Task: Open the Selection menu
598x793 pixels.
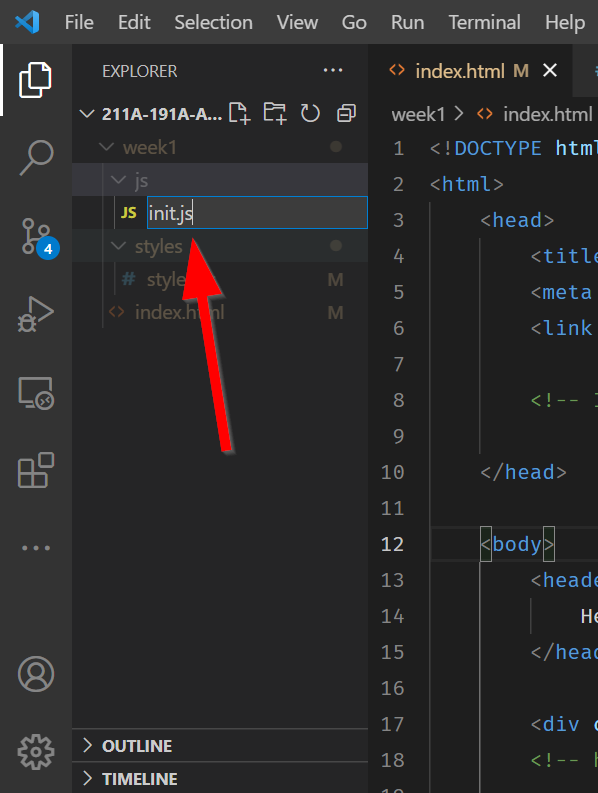Action: [x=213, y=22]
